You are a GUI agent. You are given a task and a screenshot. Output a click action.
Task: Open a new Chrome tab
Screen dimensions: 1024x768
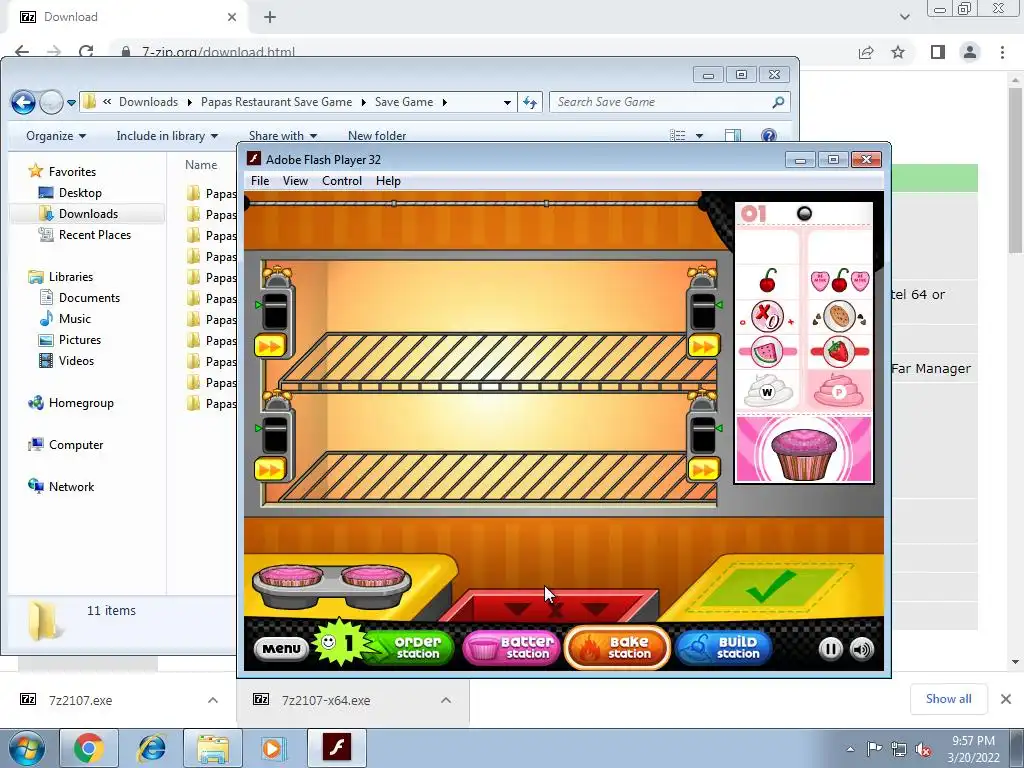[270, 17]
